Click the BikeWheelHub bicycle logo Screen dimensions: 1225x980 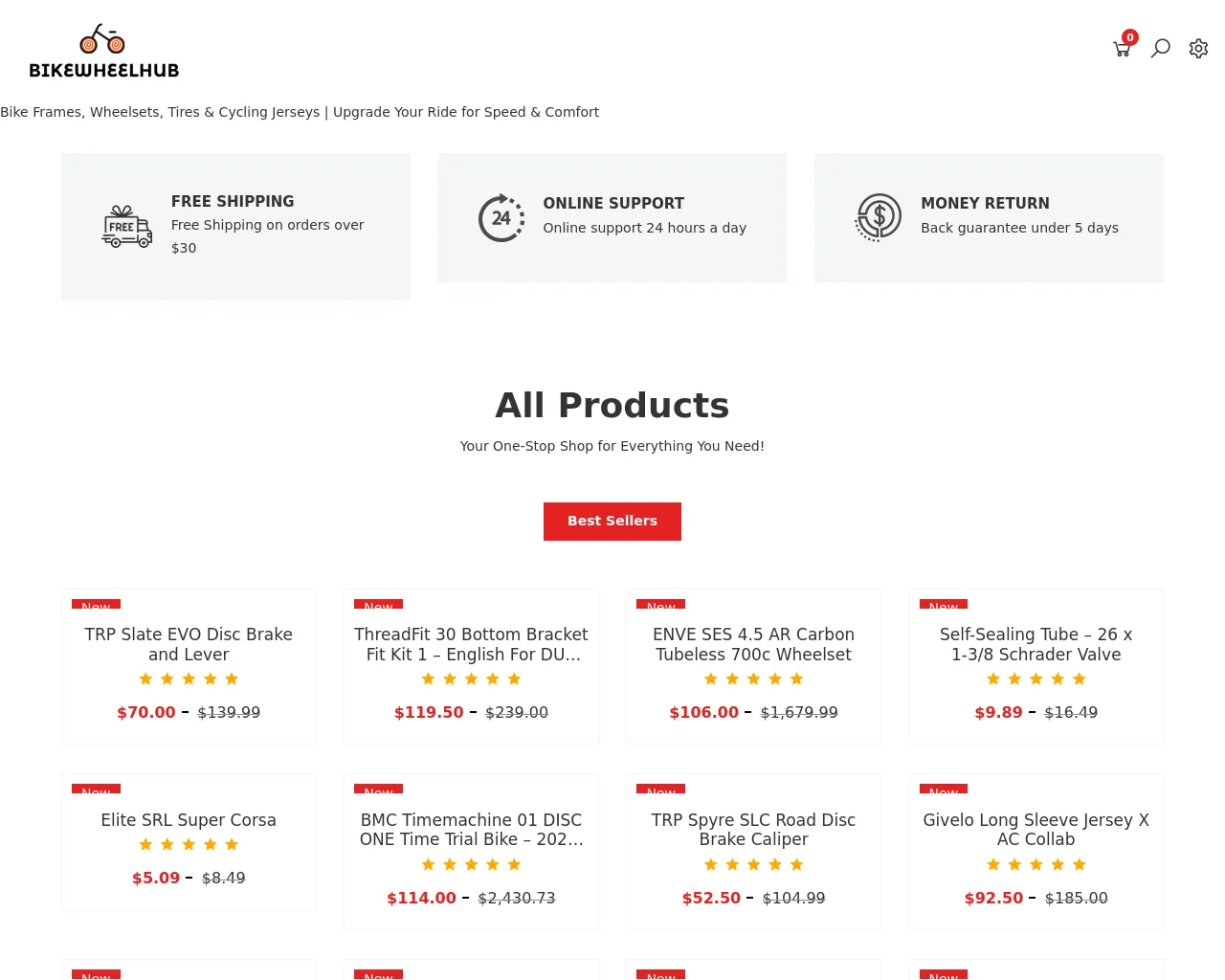point(103,51)
